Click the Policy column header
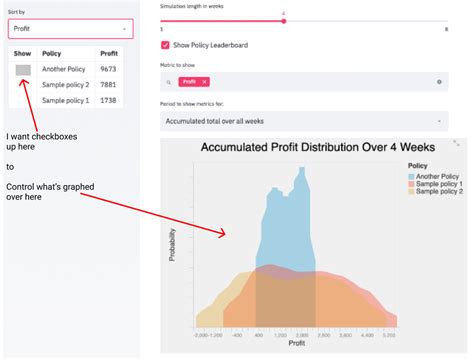The height and width of the screenshot is (360, 474). 51,53
